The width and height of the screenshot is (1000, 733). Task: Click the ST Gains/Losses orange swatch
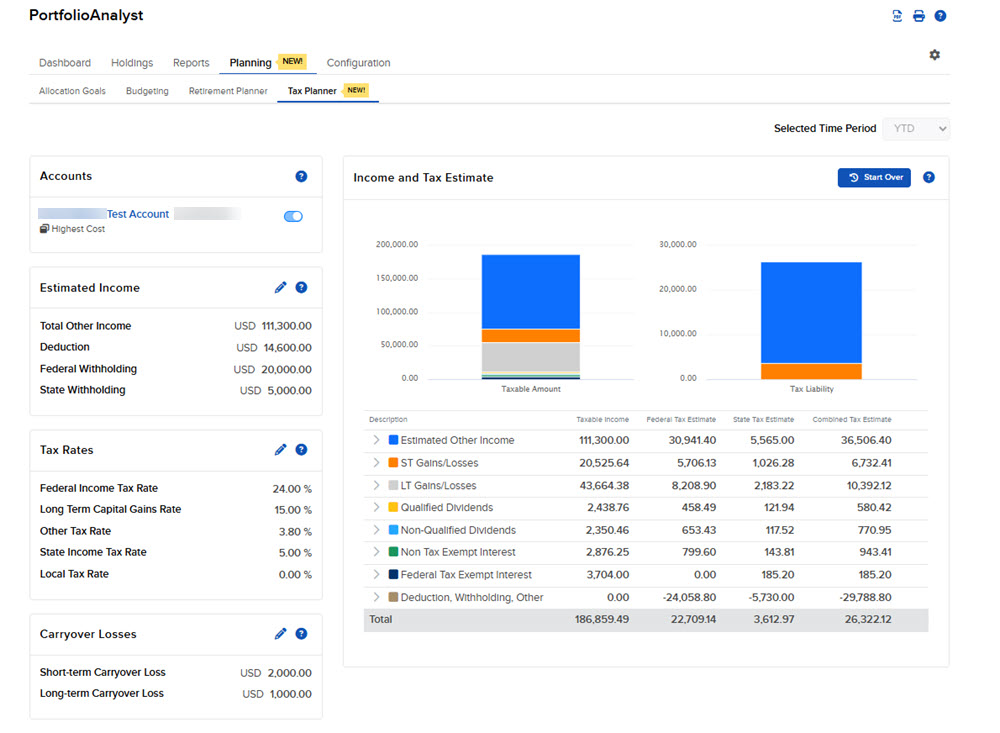pos(393,463)
